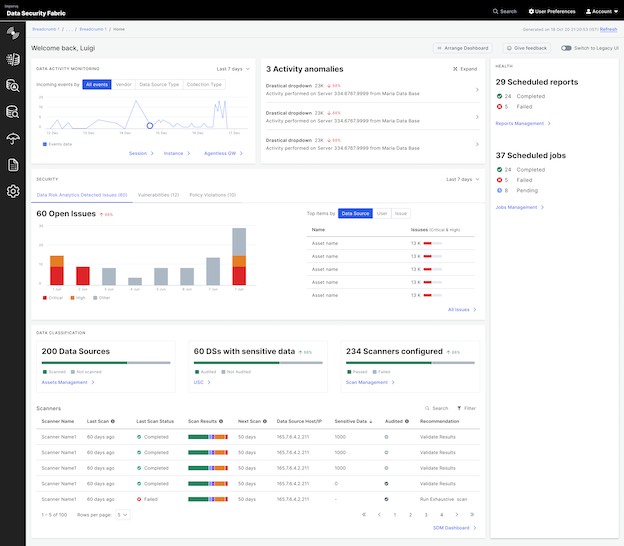Screen dimensions: 624x546
Task: Open the Search icon in the top bar
Action: [504, 11]
